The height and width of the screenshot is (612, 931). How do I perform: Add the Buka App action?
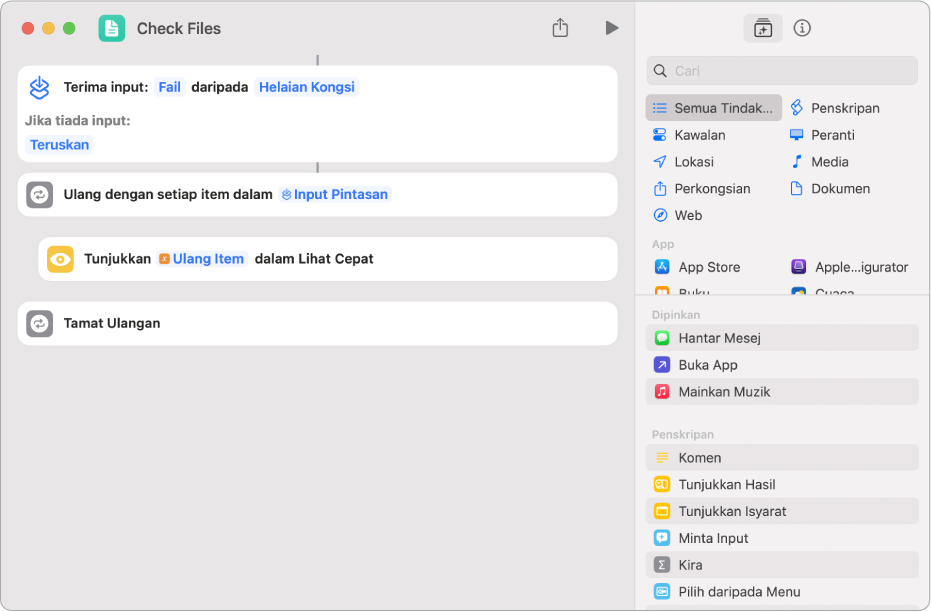click(782, 364)
